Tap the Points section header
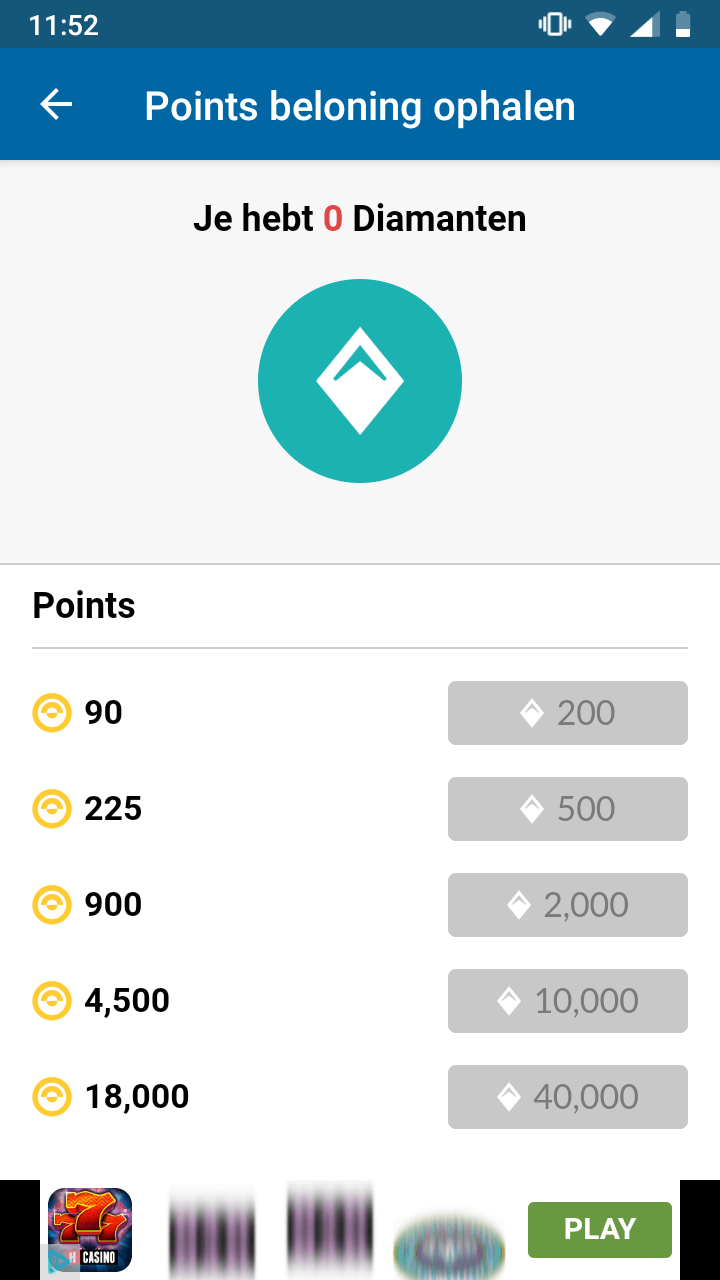720x1280 pixels. click(x=84, y=606)
